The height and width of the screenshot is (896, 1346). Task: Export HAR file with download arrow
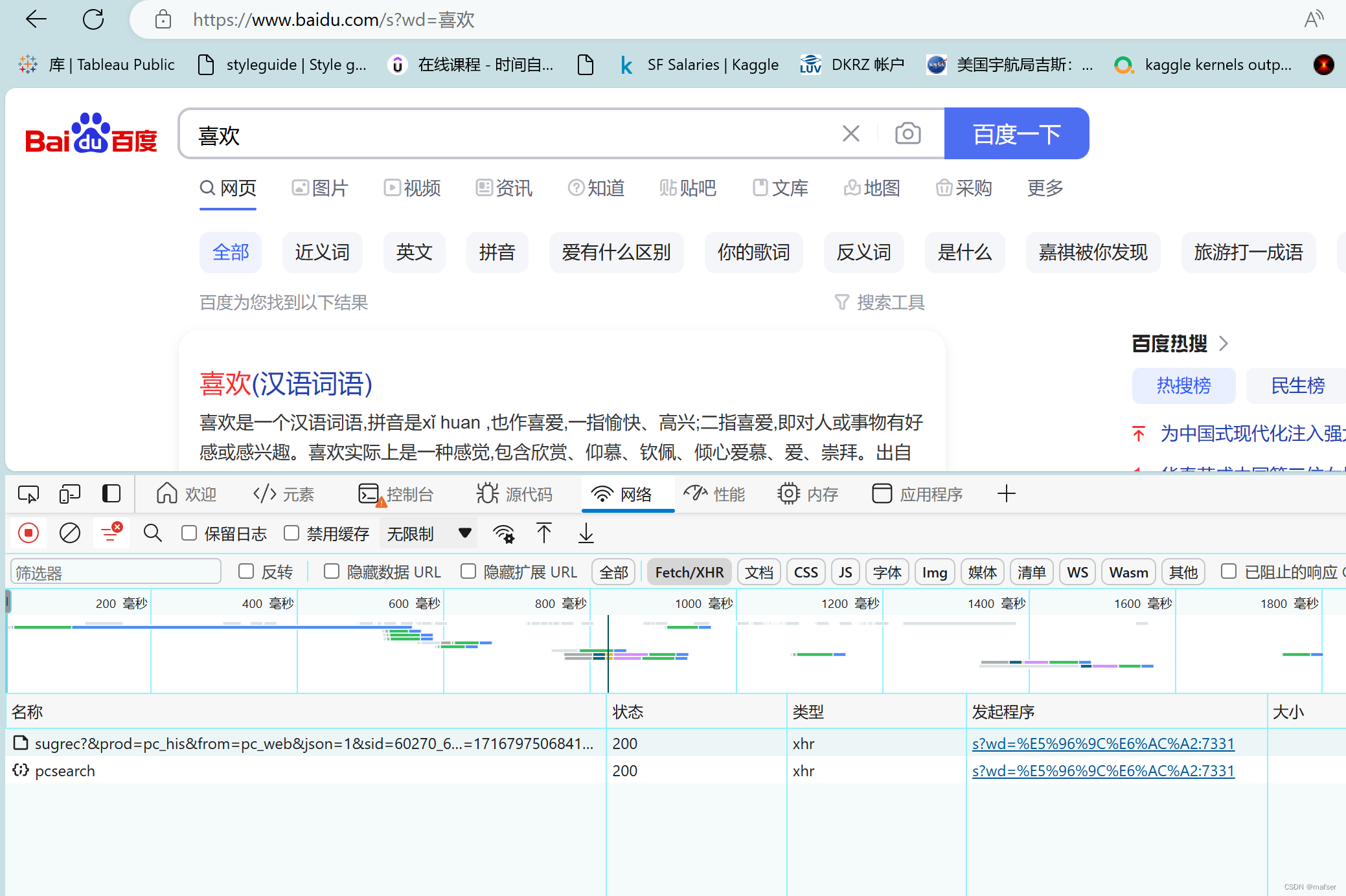[x=586, y=533]
